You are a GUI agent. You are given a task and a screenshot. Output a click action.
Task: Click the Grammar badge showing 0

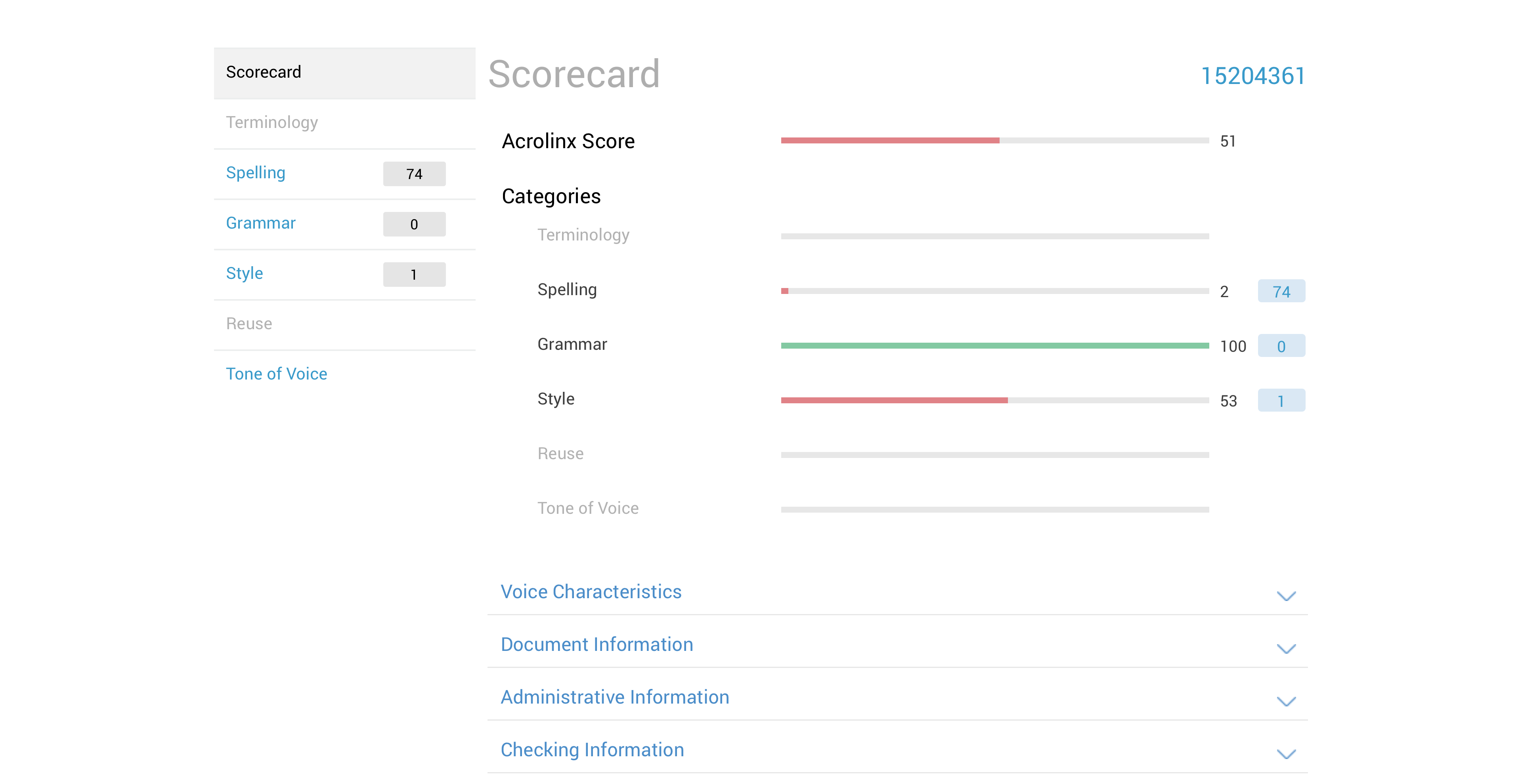pyautogui.click(x=1281, y=345)
